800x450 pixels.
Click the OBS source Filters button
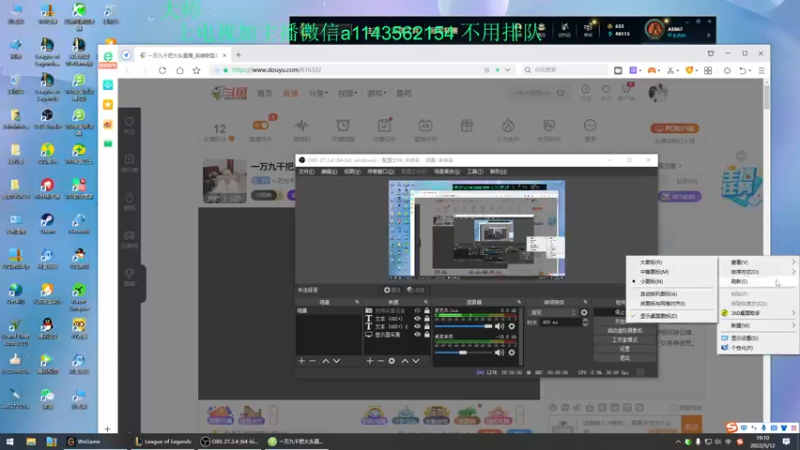tap(416, 290)
